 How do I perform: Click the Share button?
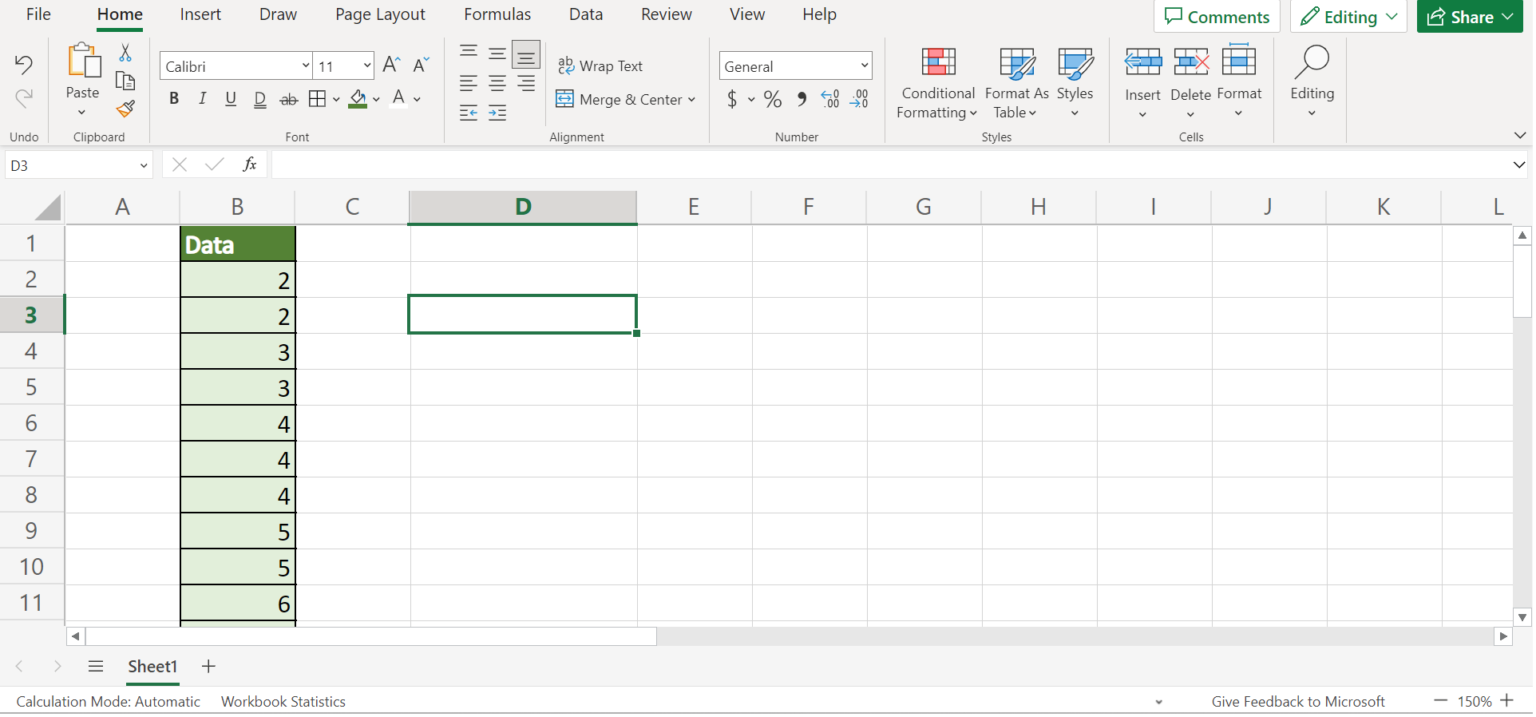(1469, 16)
